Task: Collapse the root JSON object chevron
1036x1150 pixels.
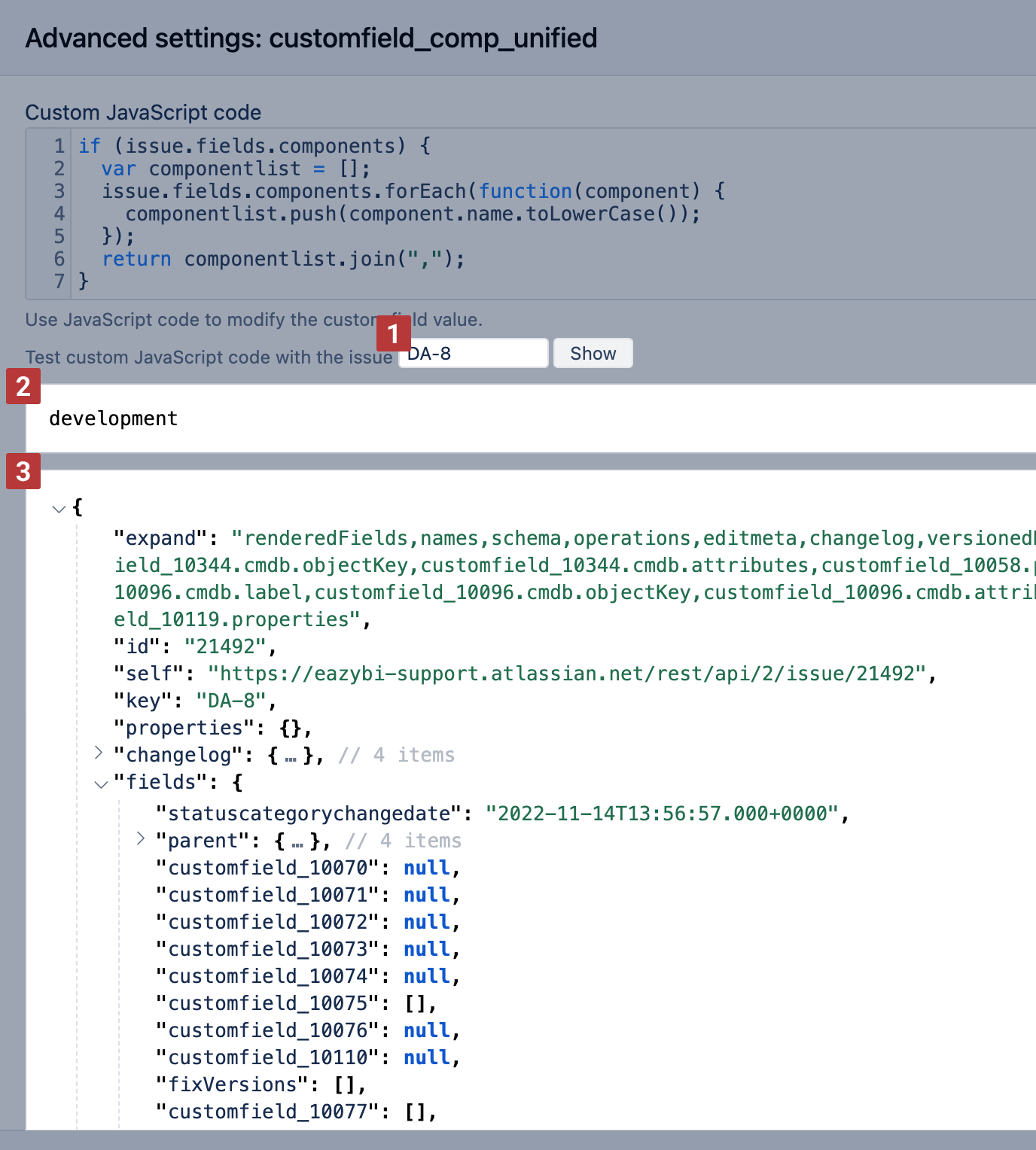Action: (59, 509)
